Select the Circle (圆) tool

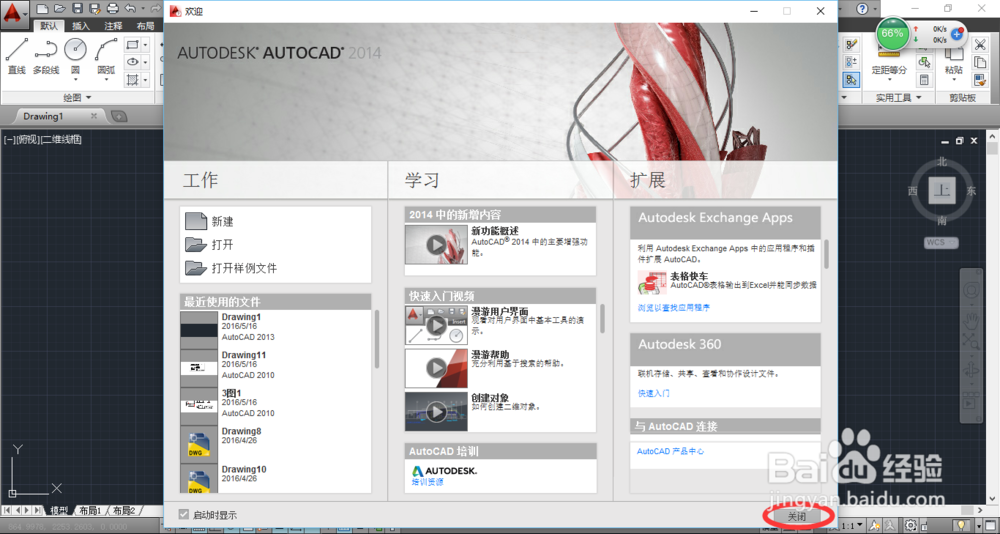click(75, 54)
